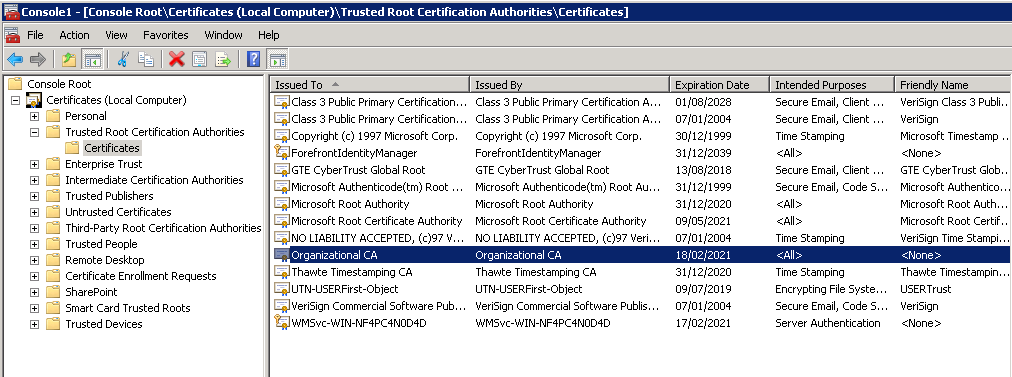Collapse Trusted Root Certification Authorities node
Viewport: 1012px width, 377px height.
click(34, 132)
